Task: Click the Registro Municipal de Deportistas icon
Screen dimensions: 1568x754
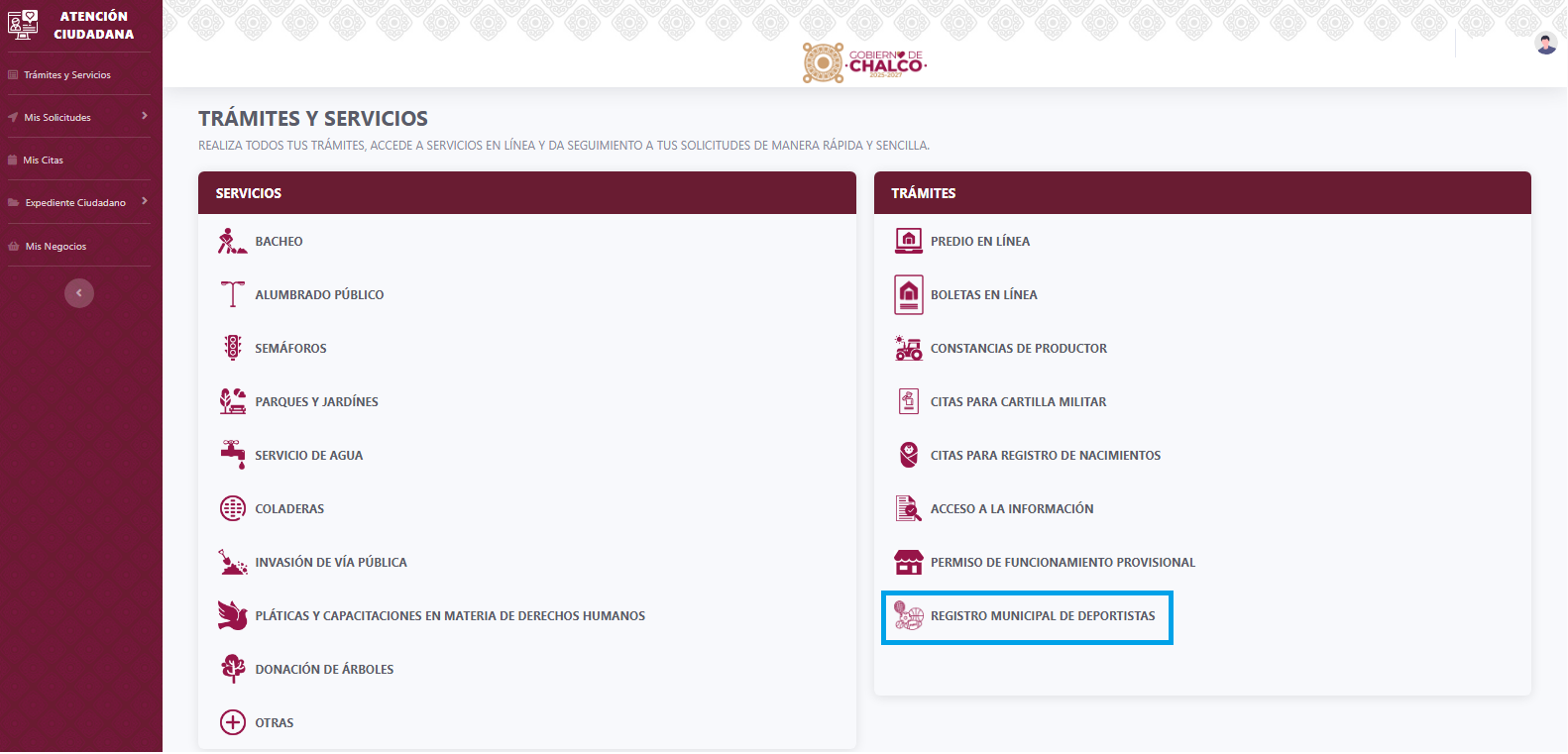Action: click(x=909, y=615)
